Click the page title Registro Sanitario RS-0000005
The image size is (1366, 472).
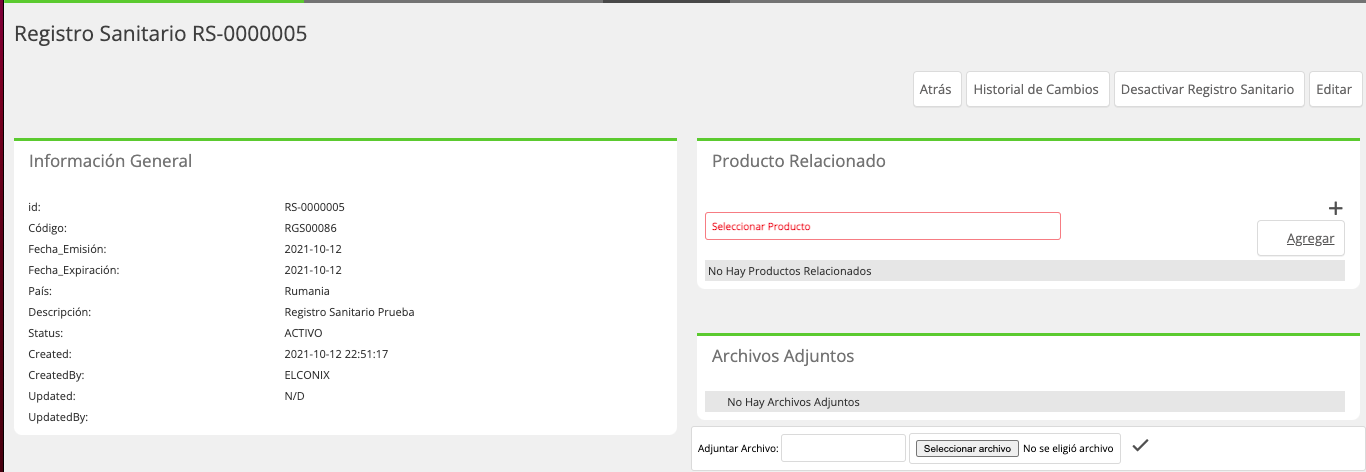pyautogui.click(x=161, y=33)
